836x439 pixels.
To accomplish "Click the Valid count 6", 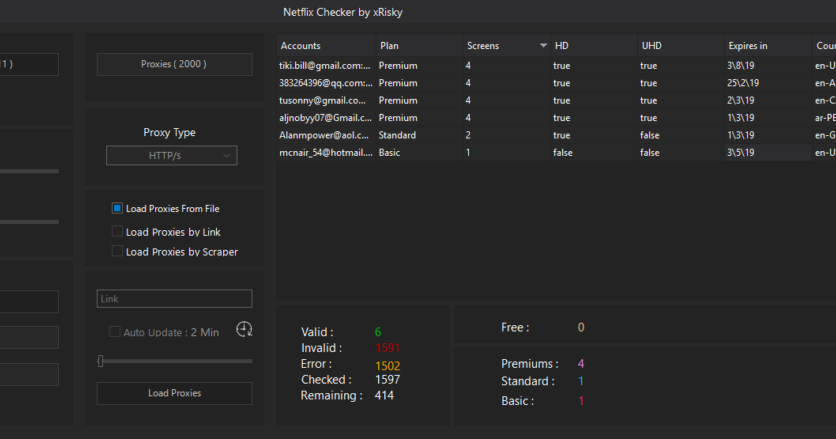I will (x=378, y=332).
